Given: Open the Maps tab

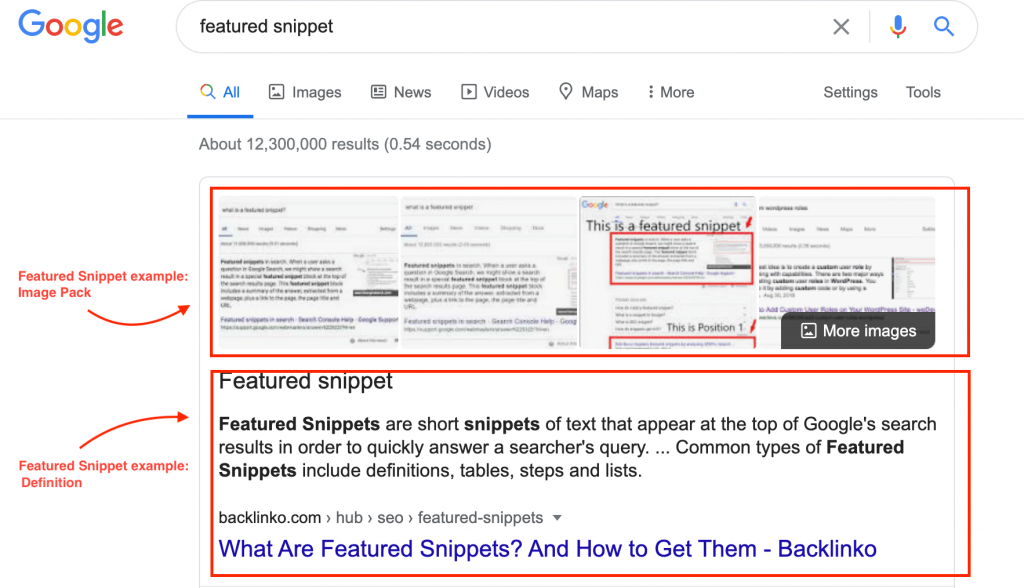Looking at the screenshot, I should [x=588, y=92].
